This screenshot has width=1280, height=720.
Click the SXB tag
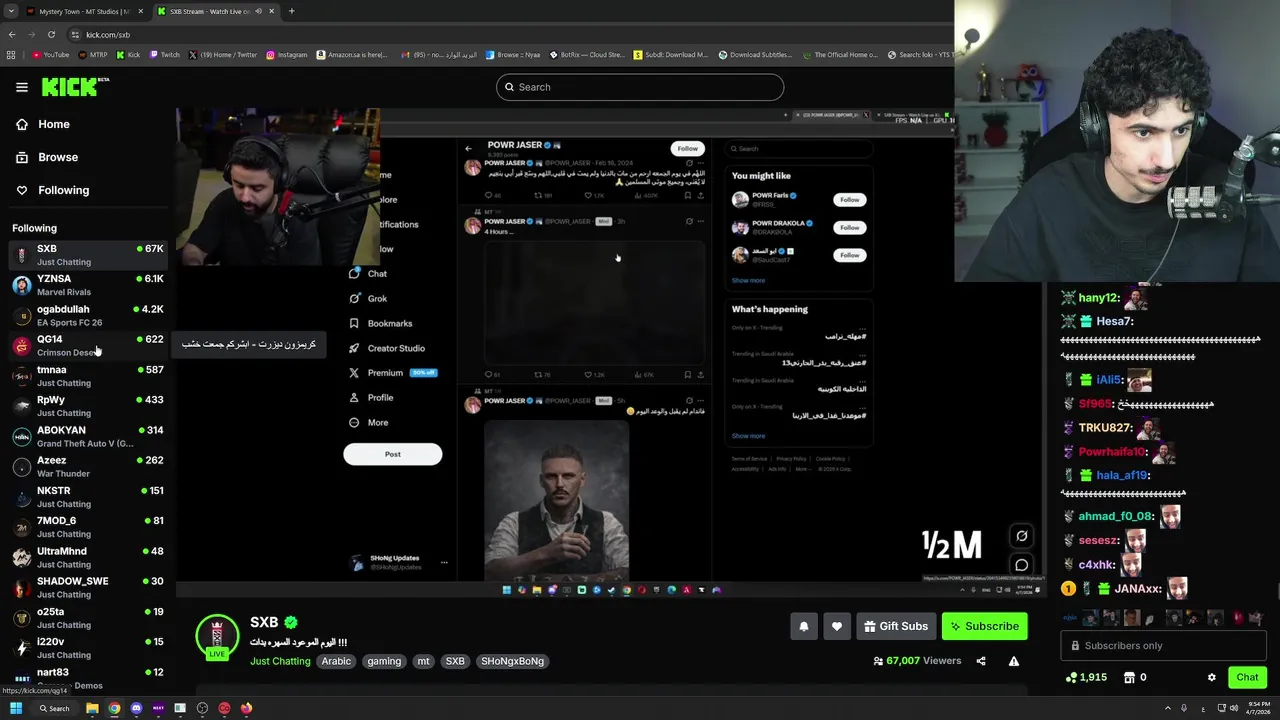tap(455, 661)
